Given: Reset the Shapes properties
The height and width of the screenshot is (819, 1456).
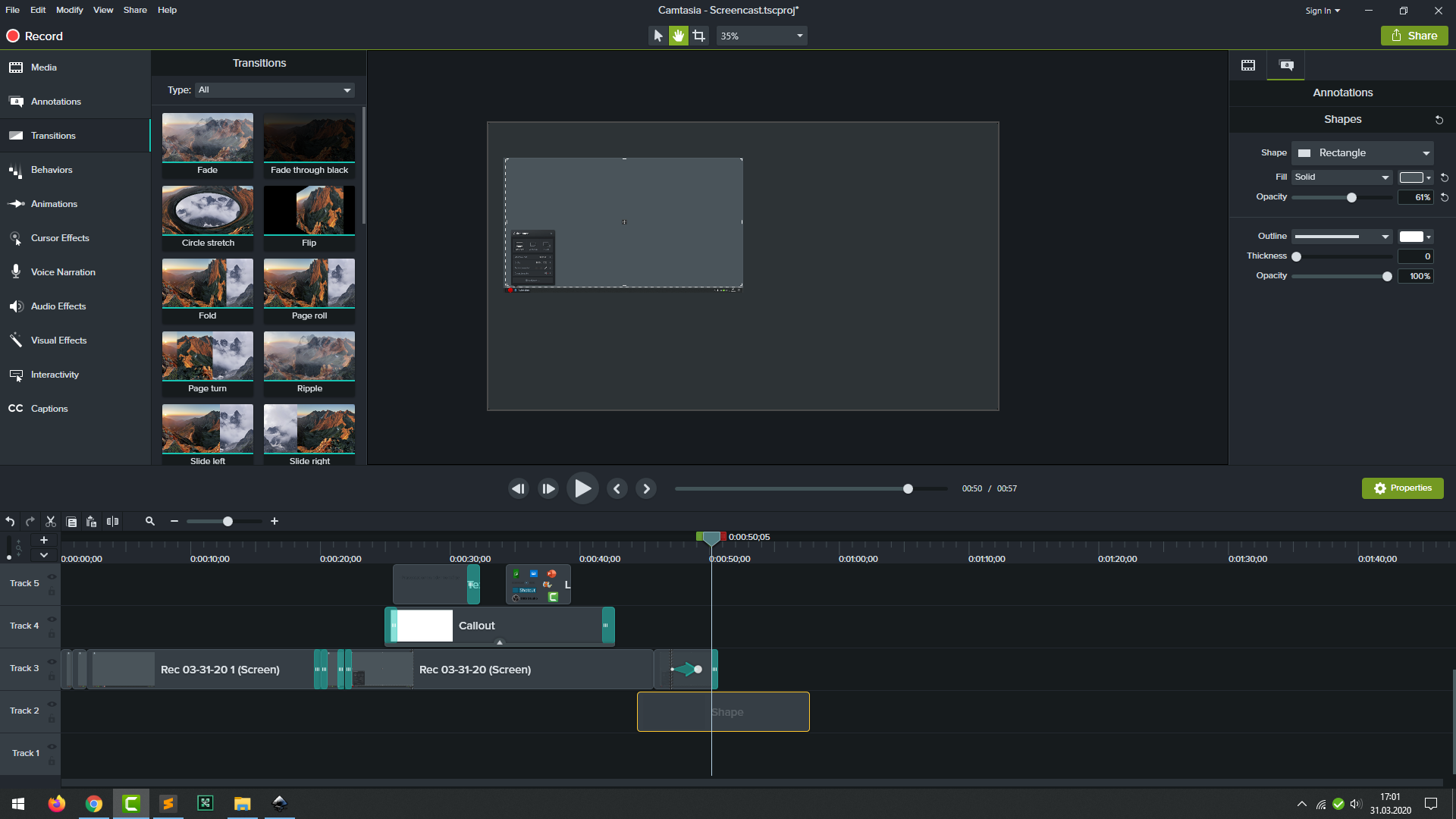Looking at the screenshot, I should click(x=1439, y=120).
